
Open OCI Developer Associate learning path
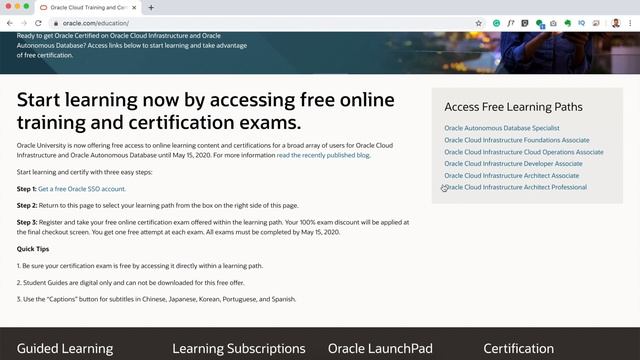(x=513, y=164)
